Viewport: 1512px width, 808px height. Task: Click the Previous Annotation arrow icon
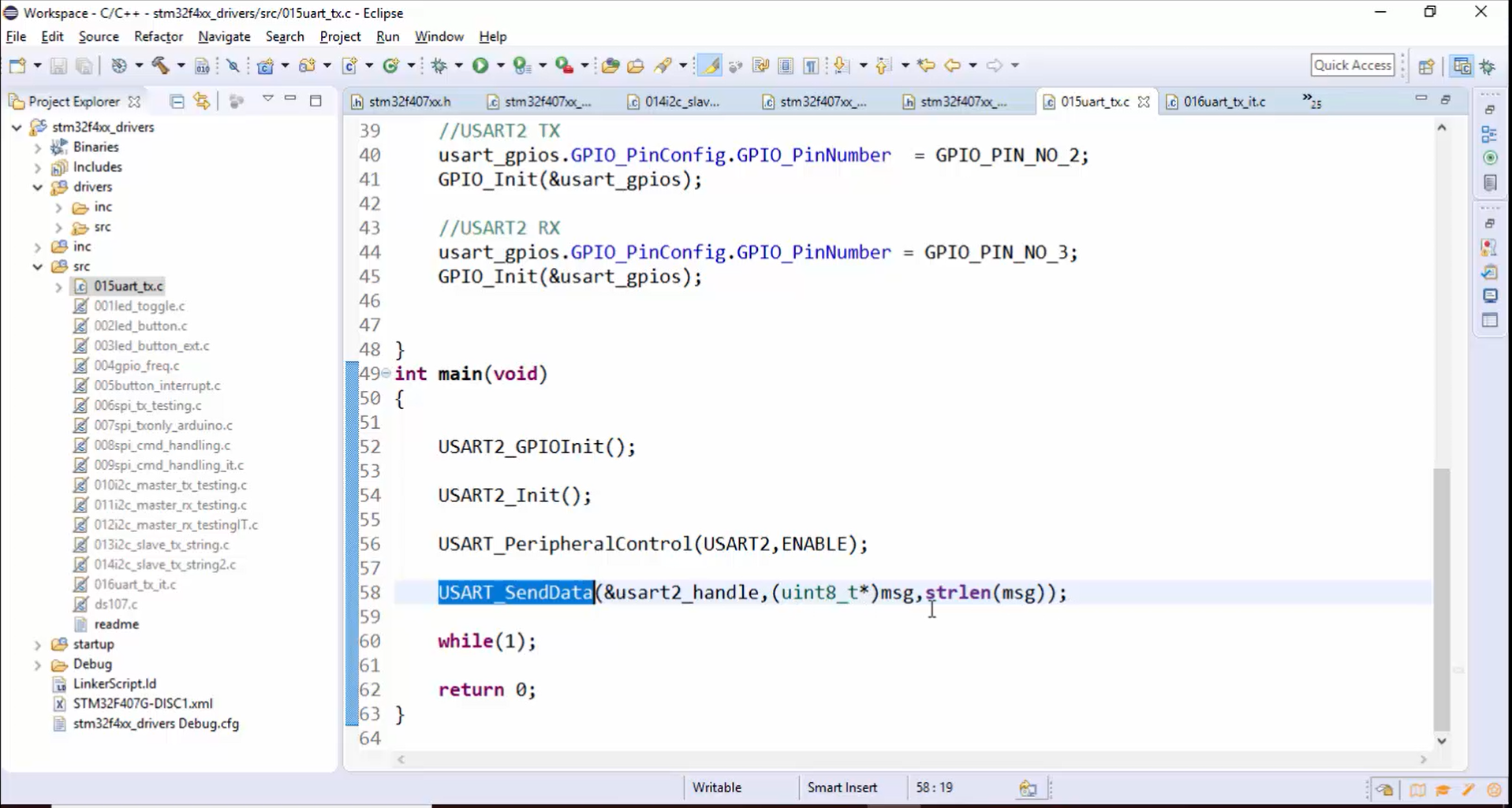[x=883, y=66]
